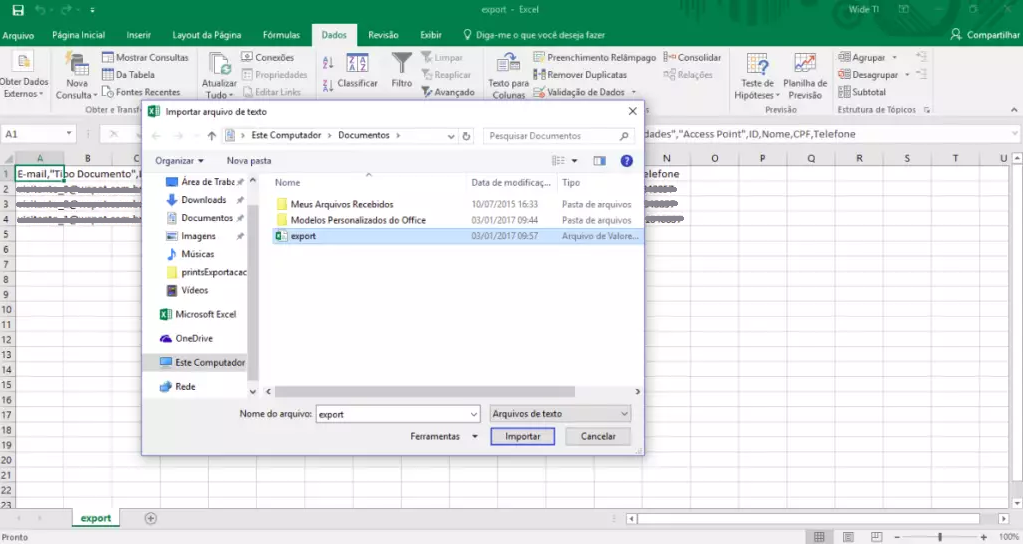The width and height of the screenshot is (1023, 545).
Task: Switch to the Fórmulas tab
Action: coord(281,35)
